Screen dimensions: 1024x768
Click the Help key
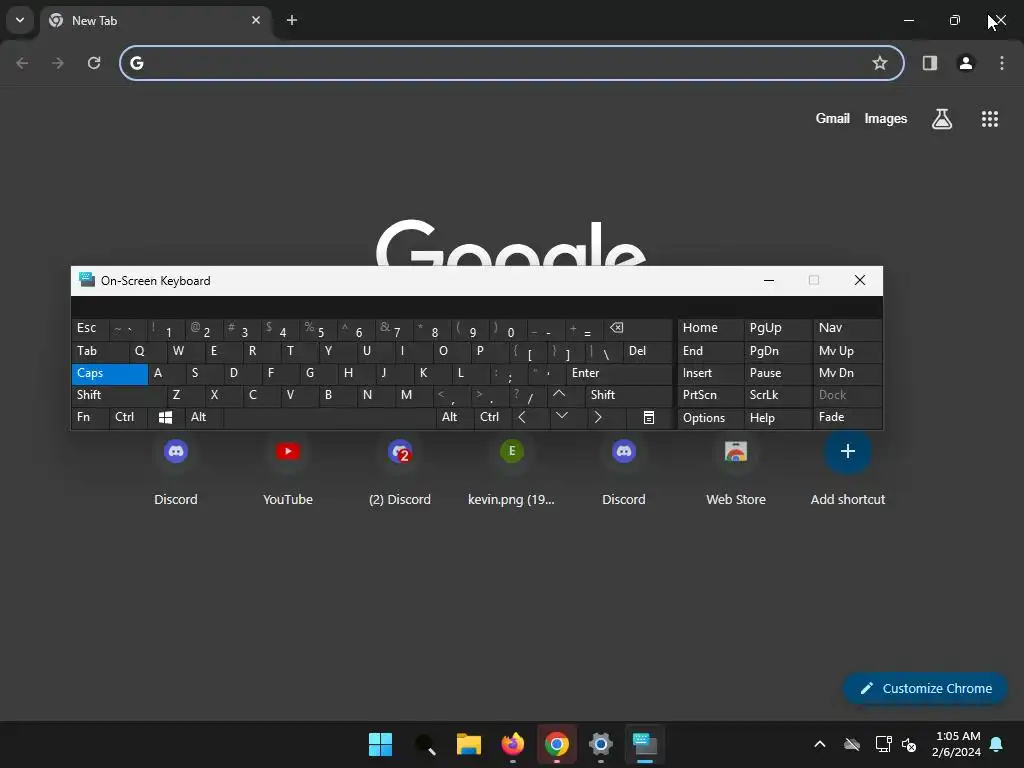[777, 417]
